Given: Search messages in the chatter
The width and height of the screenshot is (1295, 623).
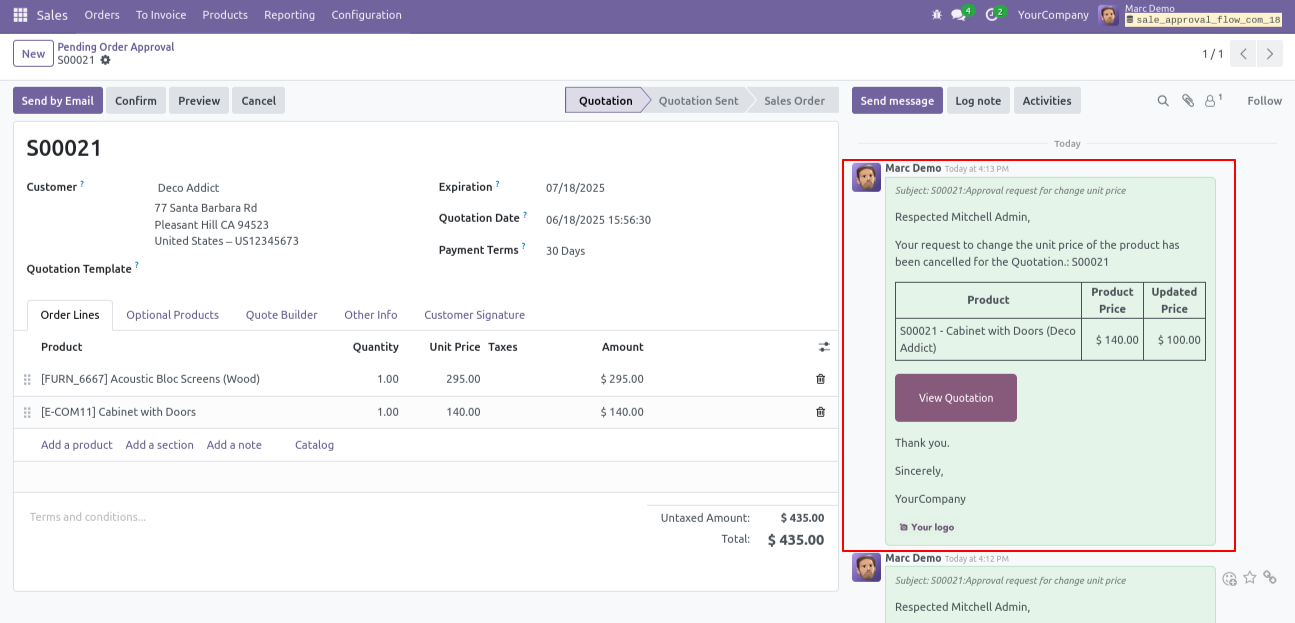Looking at the screenshot, I should 1163,101.
